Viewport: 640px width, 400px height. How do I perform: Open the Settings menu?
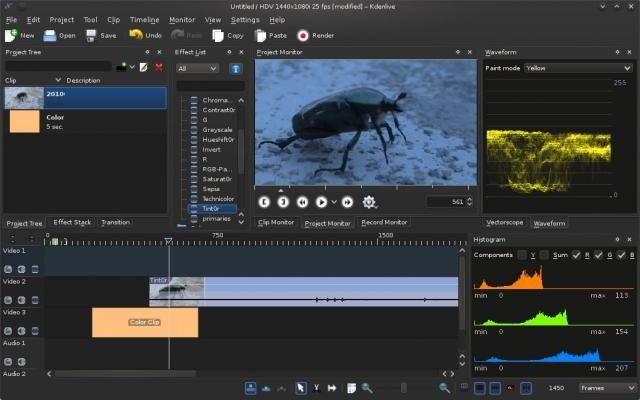[x=245, y=20]
